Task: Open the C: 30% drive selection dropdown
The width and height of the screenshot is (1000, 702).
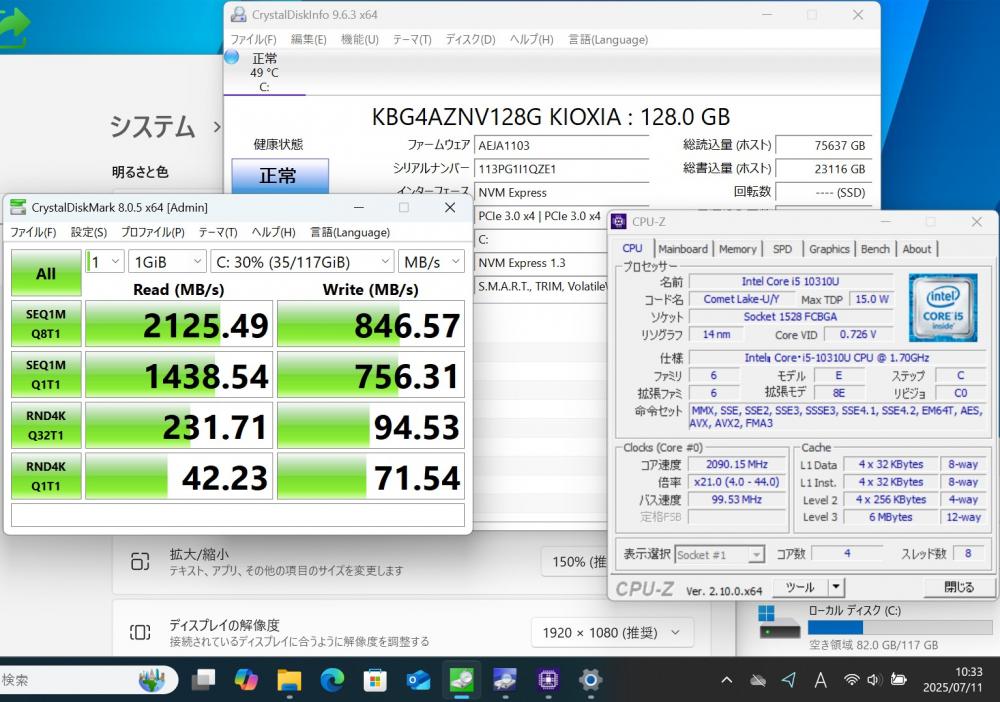Action: (302, 261)
